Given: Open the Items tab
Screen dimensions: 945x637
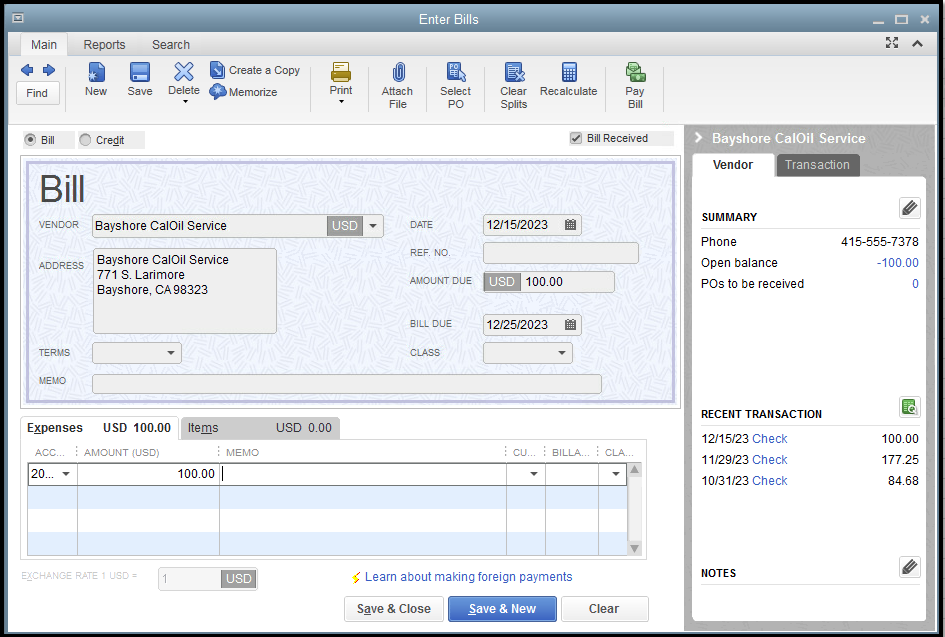Looking at the screenshot, I should pos(260,428).
